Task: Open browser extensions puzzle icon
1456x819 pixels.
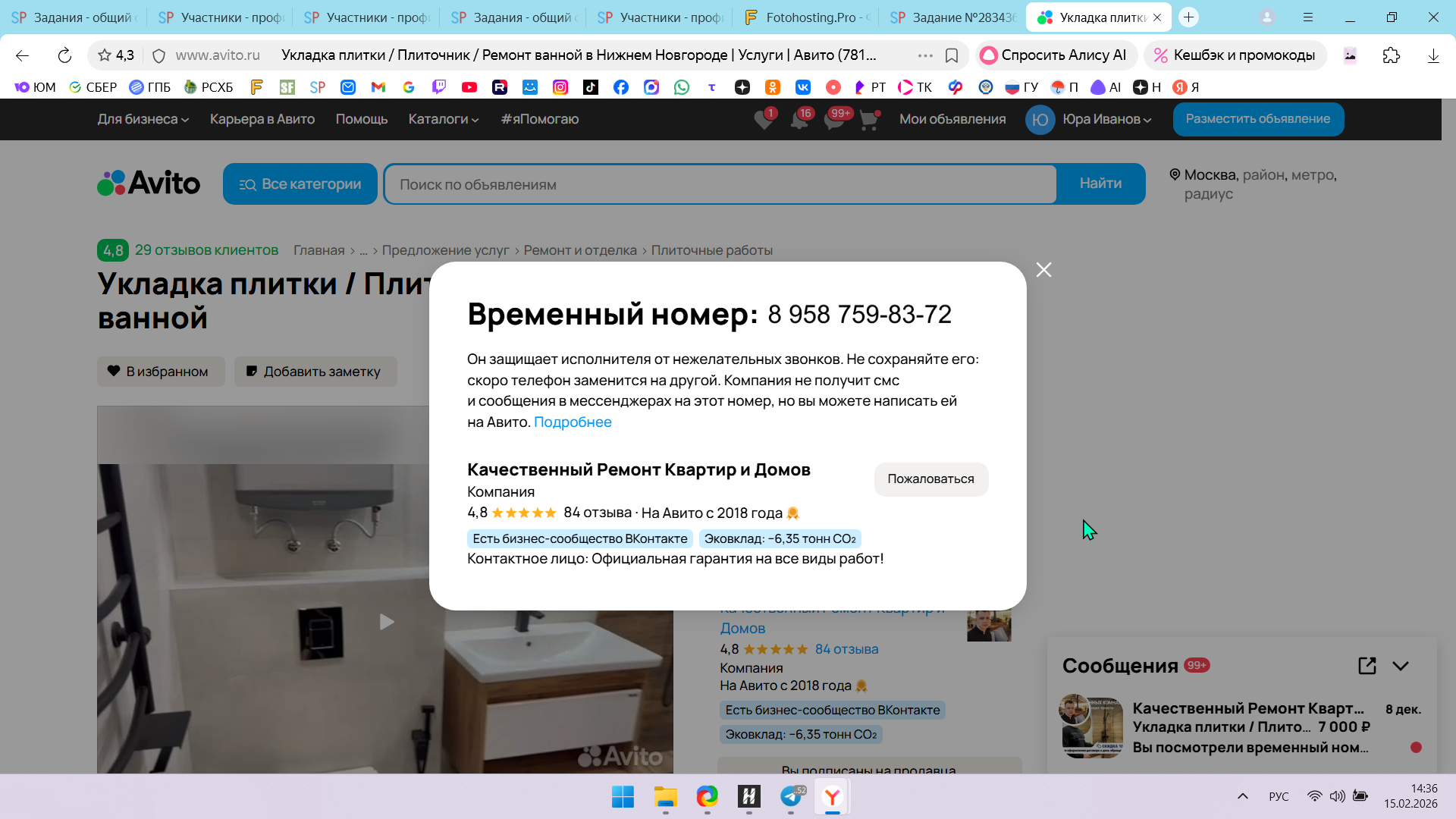Action: [x=1391, y=55]
